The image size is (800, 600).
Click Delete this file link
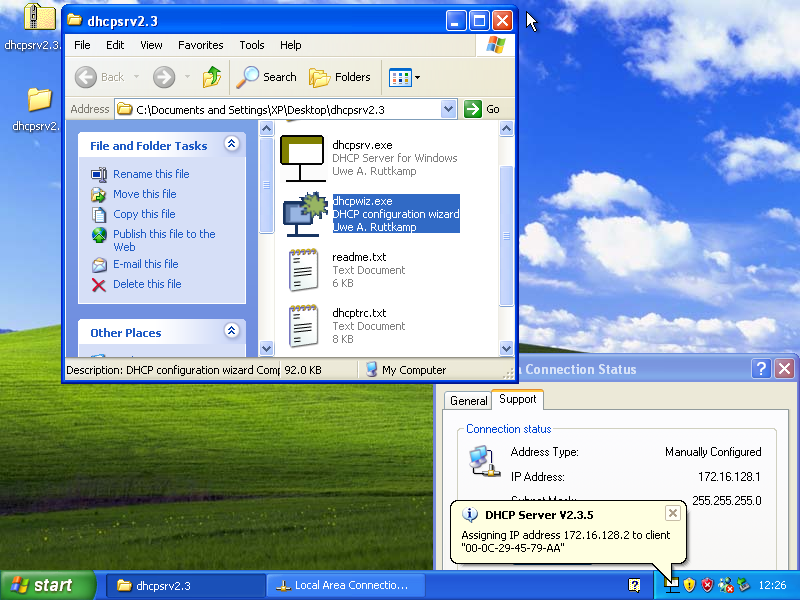pos(147,284)
